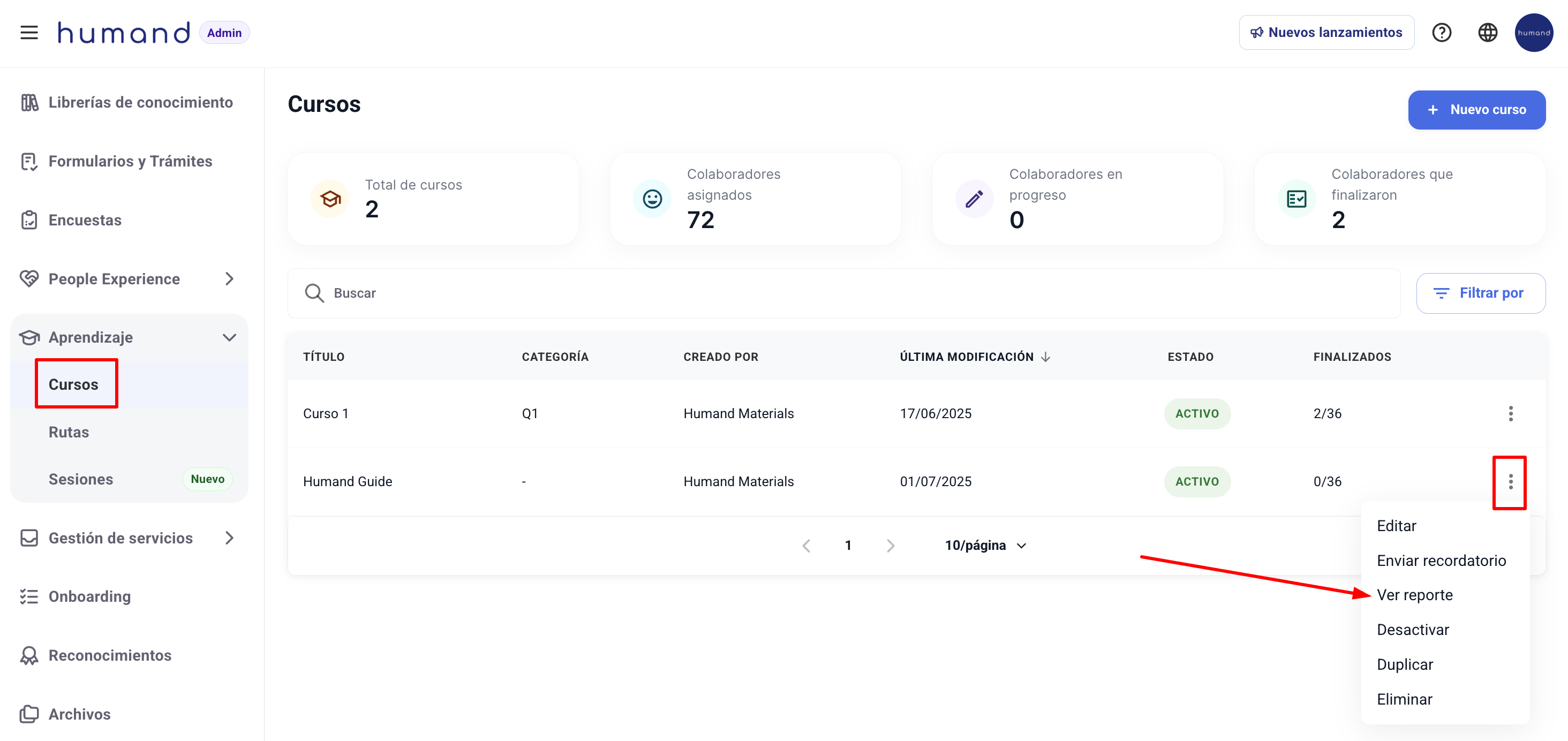1568x741 pixels.
Task: Click the Reconocimientos award icon
Action: coord(28,655)
